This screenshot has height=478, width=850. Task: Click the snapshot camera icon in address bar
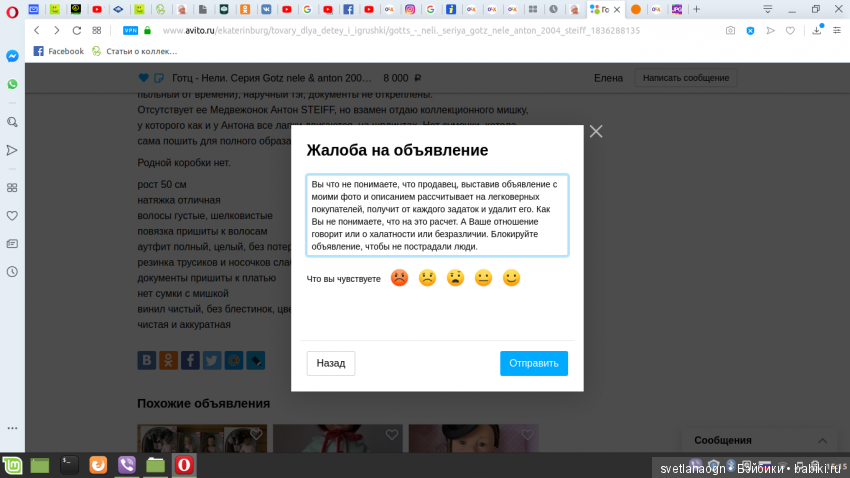[x=729, y=31]
